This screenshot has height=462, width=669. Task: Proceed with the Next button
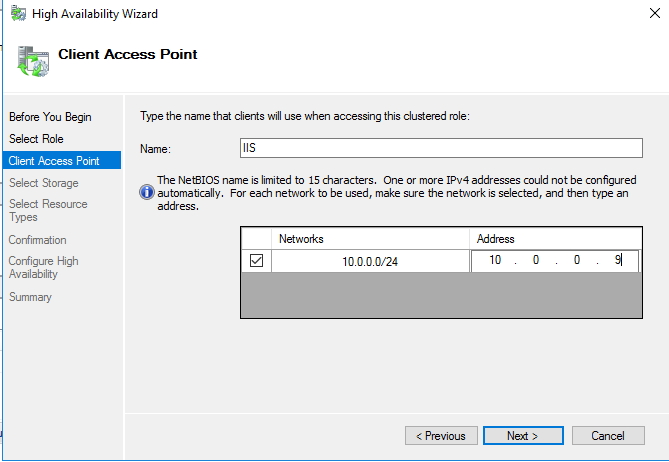pos(522,436)
